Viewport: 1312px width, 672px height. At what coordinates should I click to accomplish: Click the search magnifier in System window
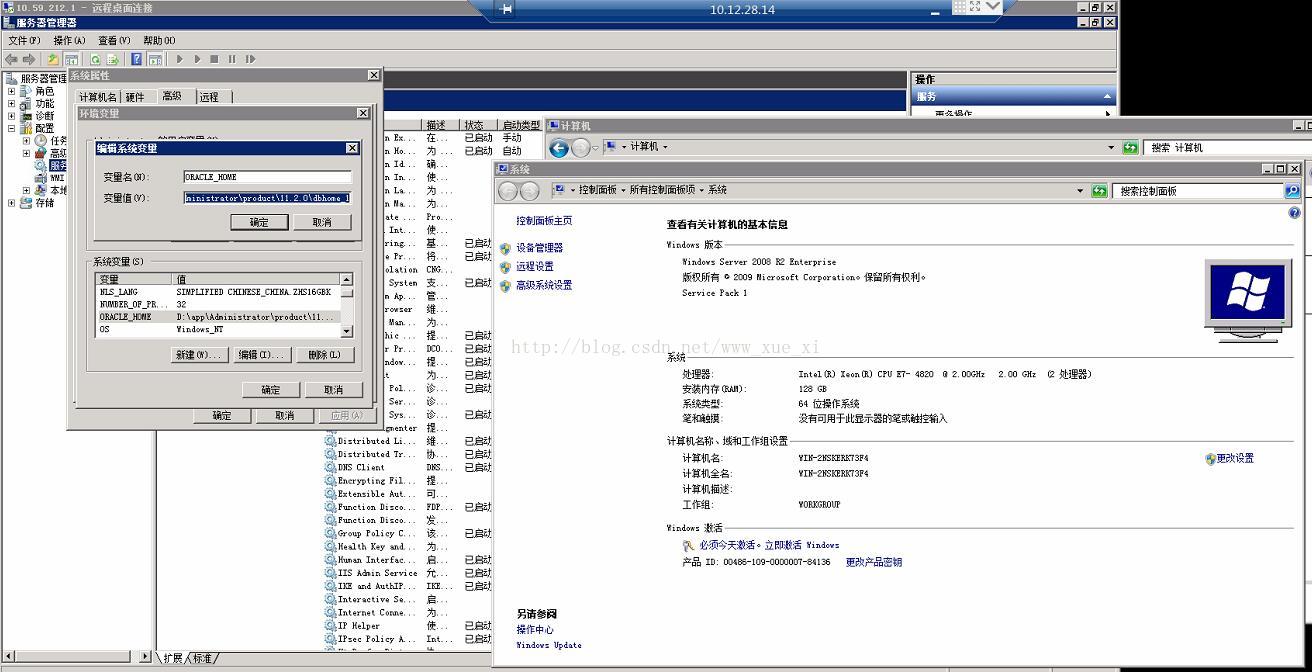click(1292, 190)
